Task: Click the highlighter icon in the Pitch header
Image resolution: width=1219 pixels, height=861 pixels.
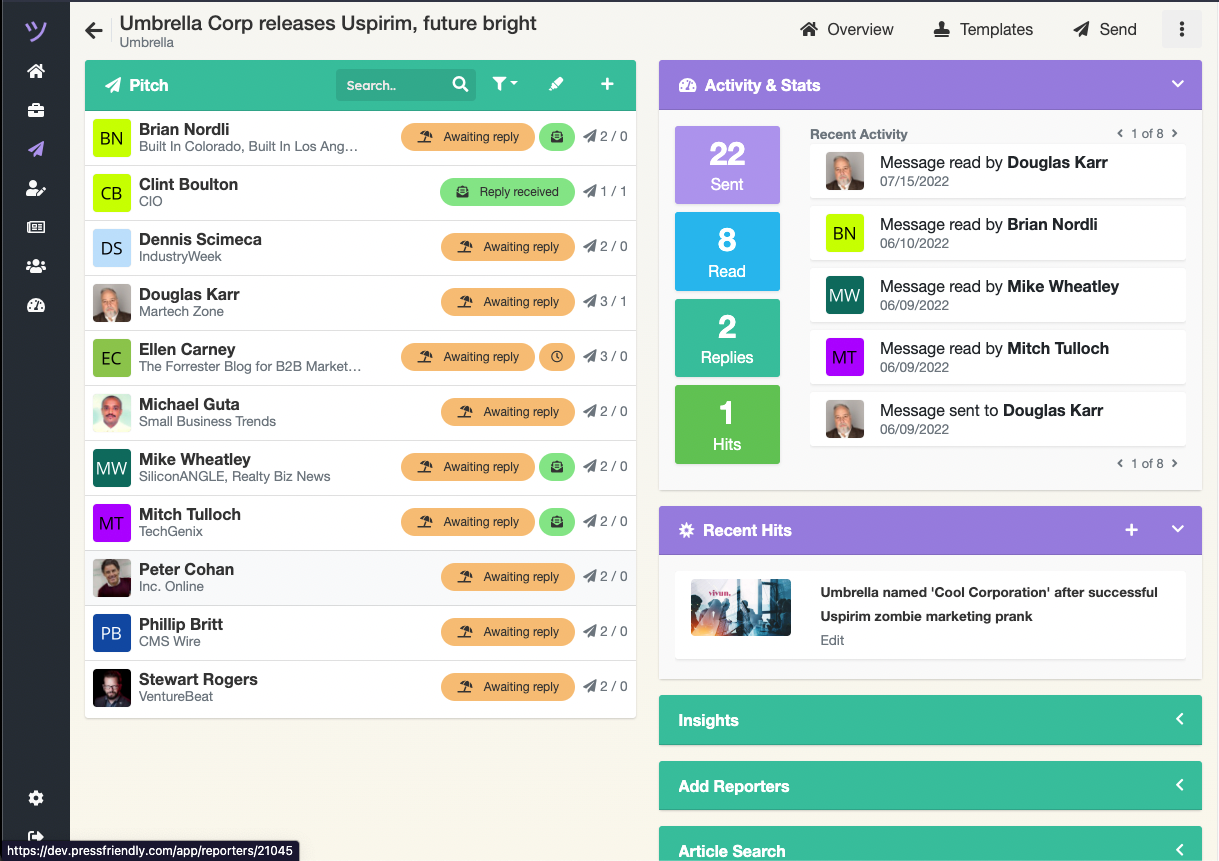Action: [557, 85]
